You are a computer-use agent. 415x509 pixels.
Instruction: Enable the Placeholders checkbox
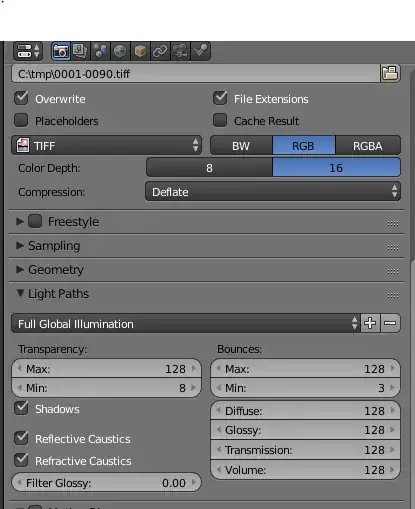(21, 120)
